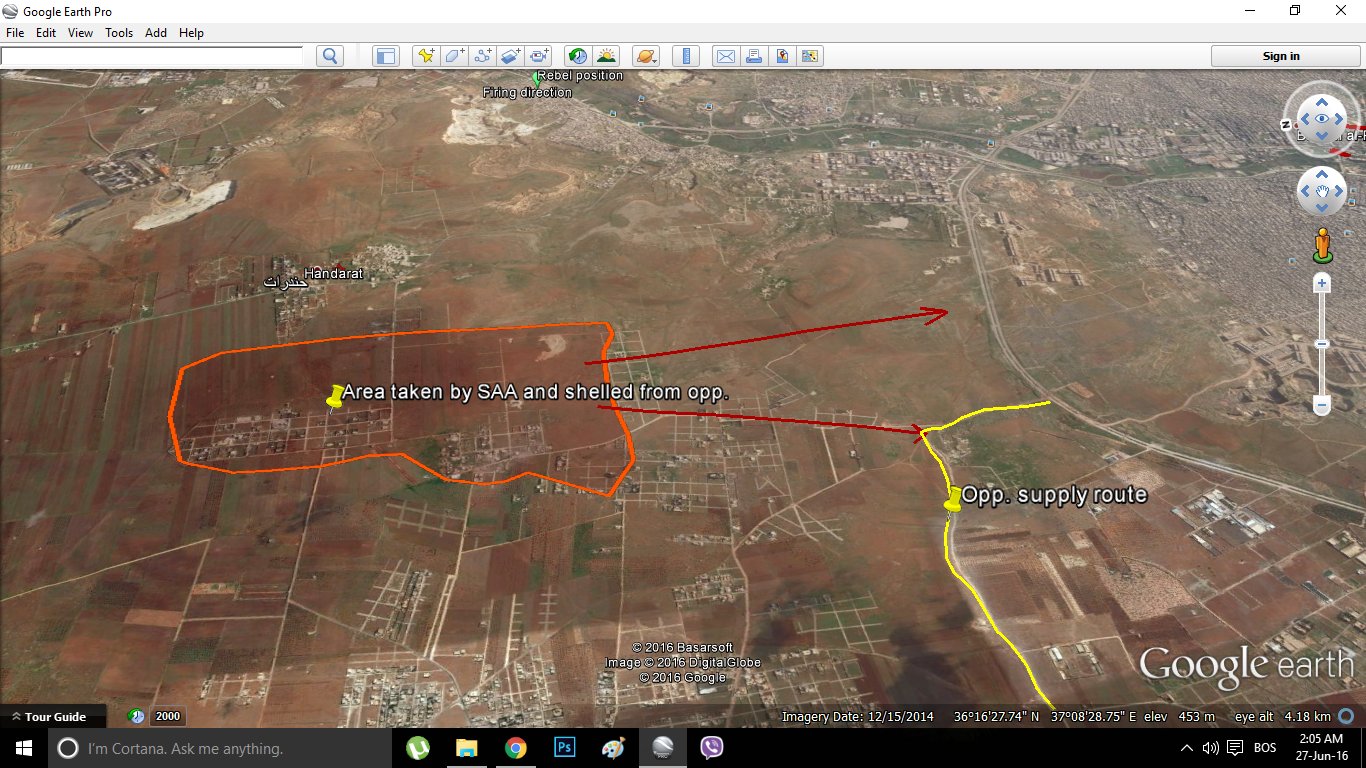Click the Print toolbar icon
The height and width of the screenshot is (768, 1366).
754,56
